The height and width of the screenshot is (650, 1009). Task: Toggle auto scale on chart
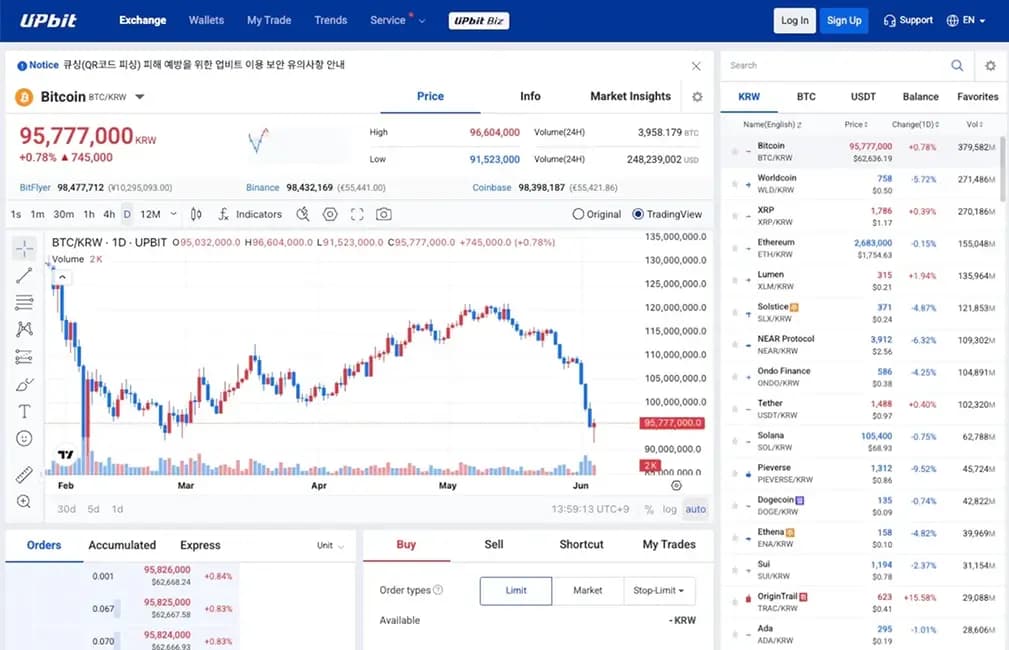695,509
